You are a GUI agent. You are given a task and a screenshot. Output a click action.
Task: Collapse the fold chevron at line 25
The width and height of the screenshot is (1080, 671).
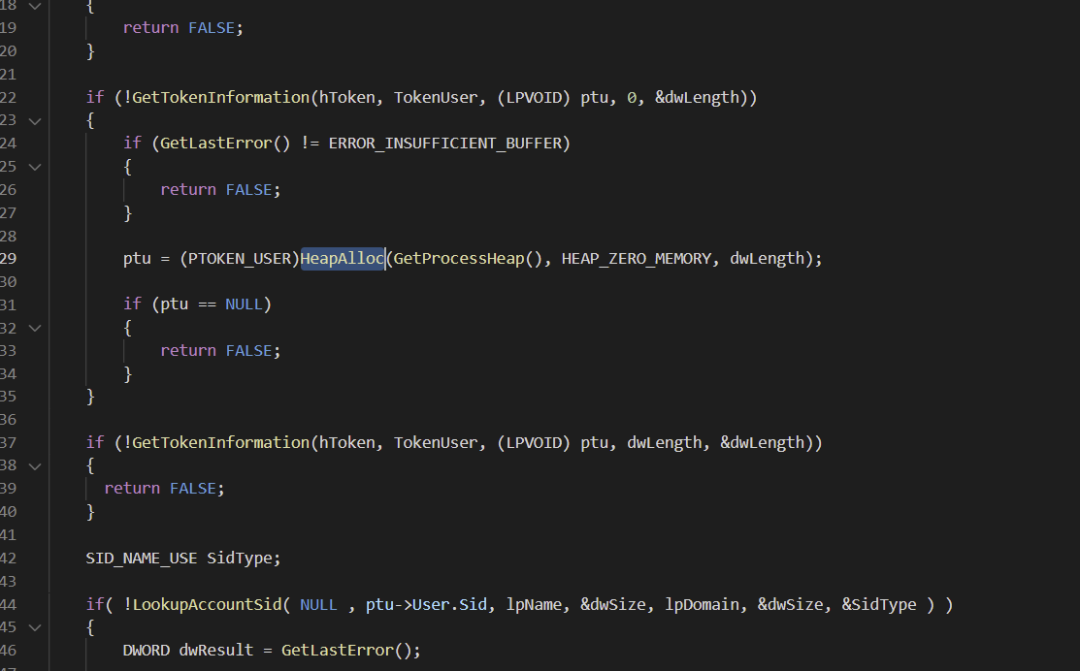(34, 167)
